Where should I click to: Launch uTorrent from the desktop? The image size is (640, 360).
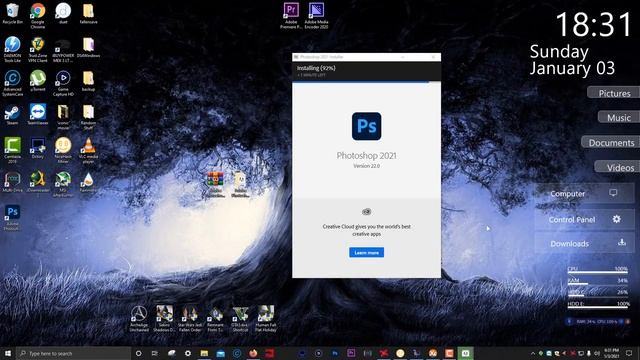click(x=38, y=80)
